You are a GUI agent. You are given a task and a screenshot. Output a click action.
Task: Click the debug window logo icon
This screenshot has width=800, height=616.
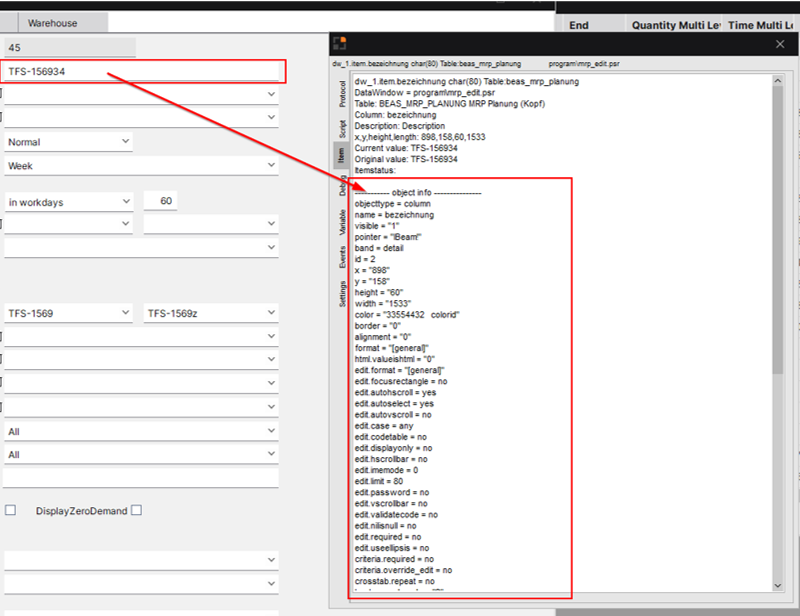(339, 43)
